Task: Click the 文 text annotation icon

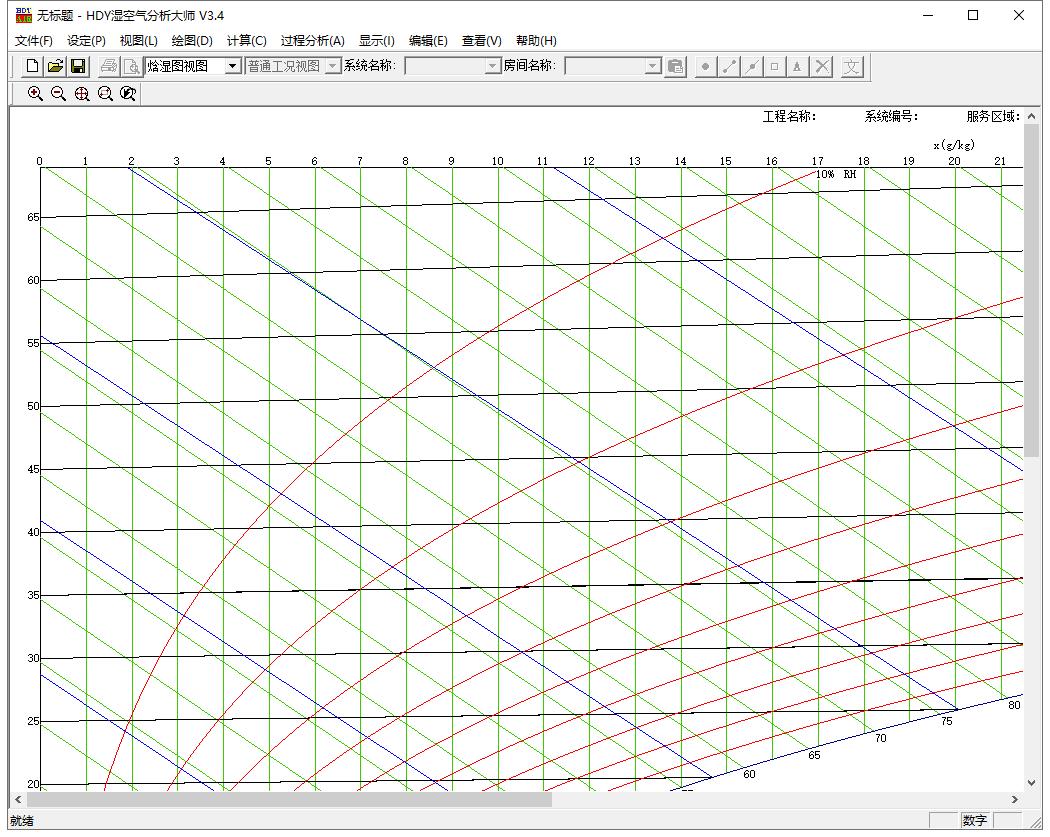Action: click(x=851, y=66)
